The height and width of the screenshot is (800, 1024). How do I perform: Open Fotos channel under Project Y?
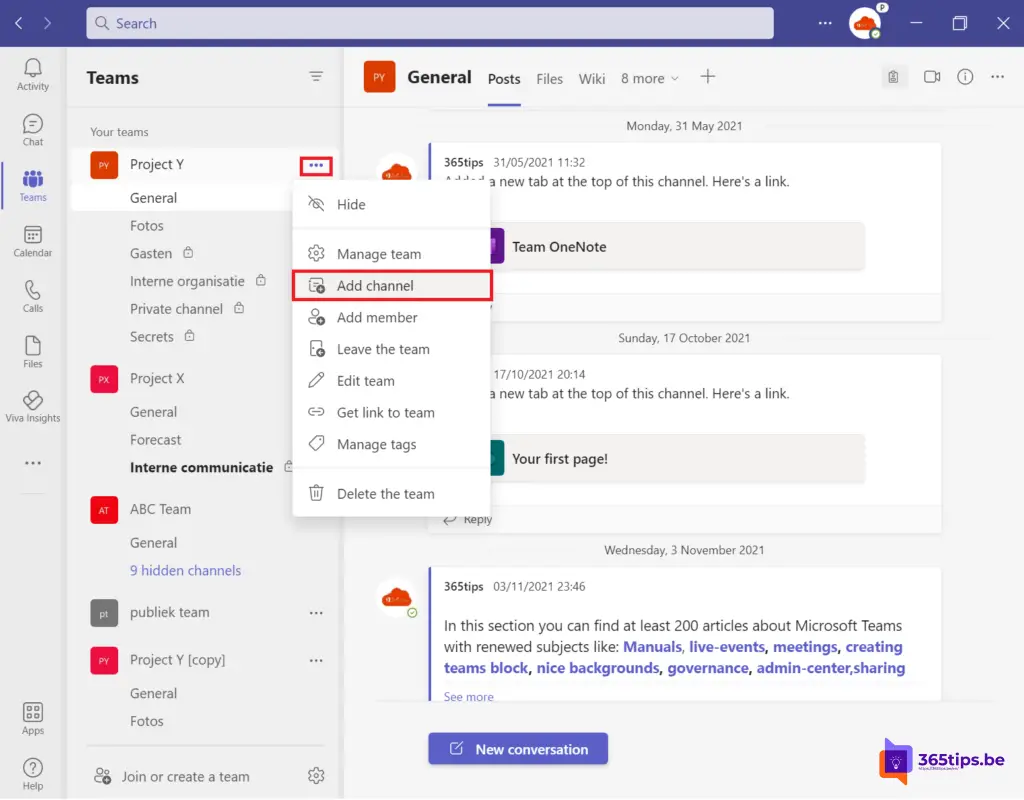point(146,226)
